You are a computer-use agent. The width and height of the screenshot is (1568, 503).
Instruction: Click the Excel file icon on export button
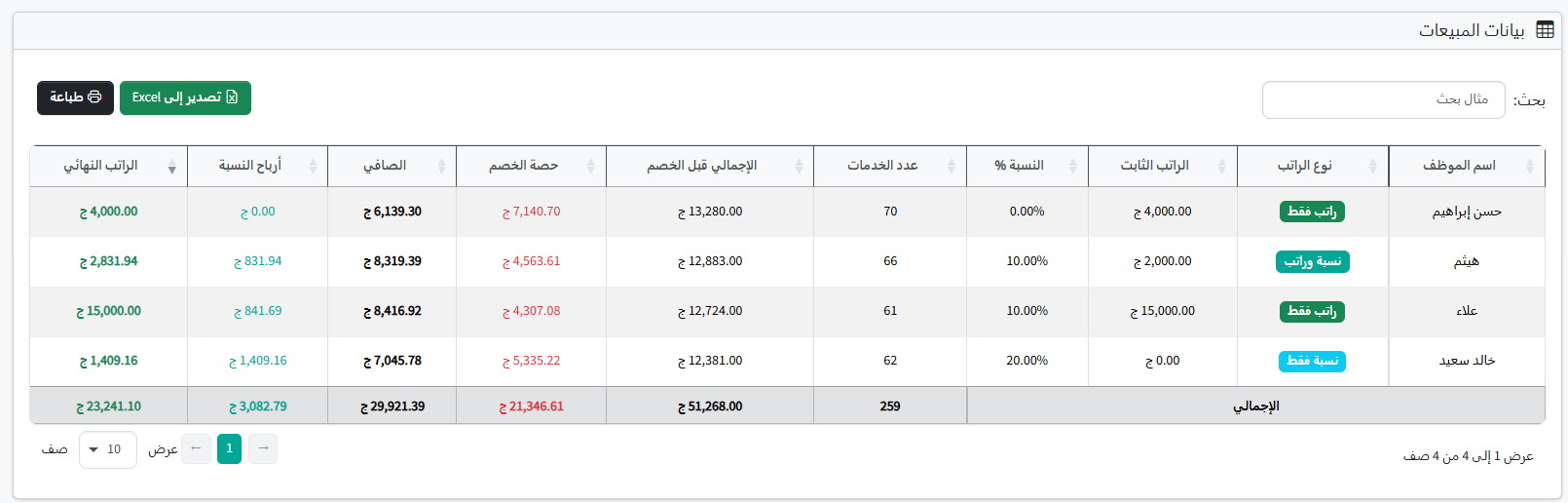[x=232, y=97]
